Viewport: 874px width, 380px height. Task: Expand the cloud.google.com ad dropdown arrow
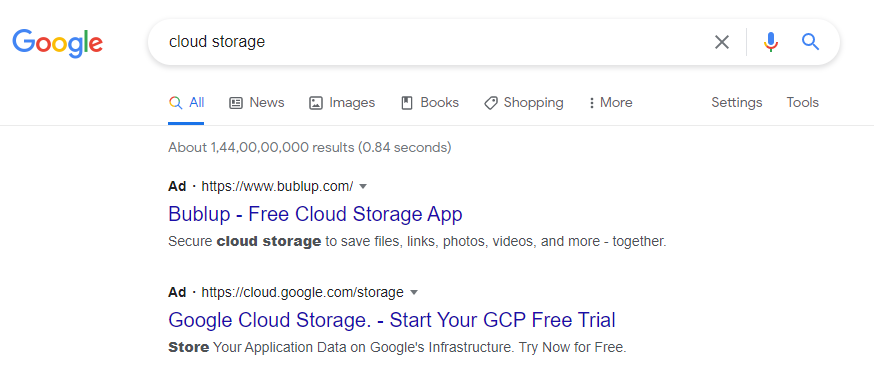413,293
